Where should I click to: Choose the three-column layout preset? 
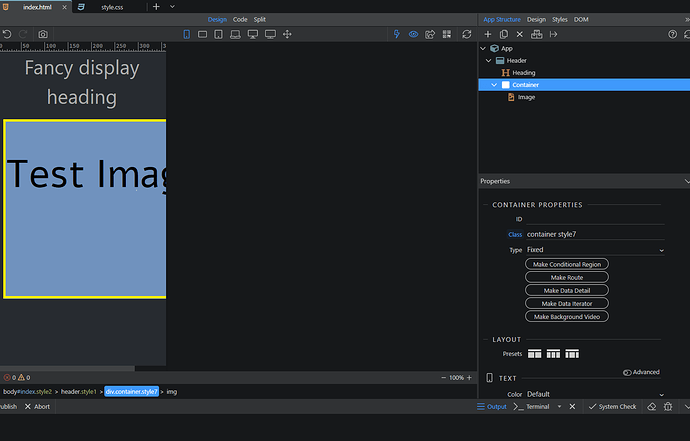(553, 353)
